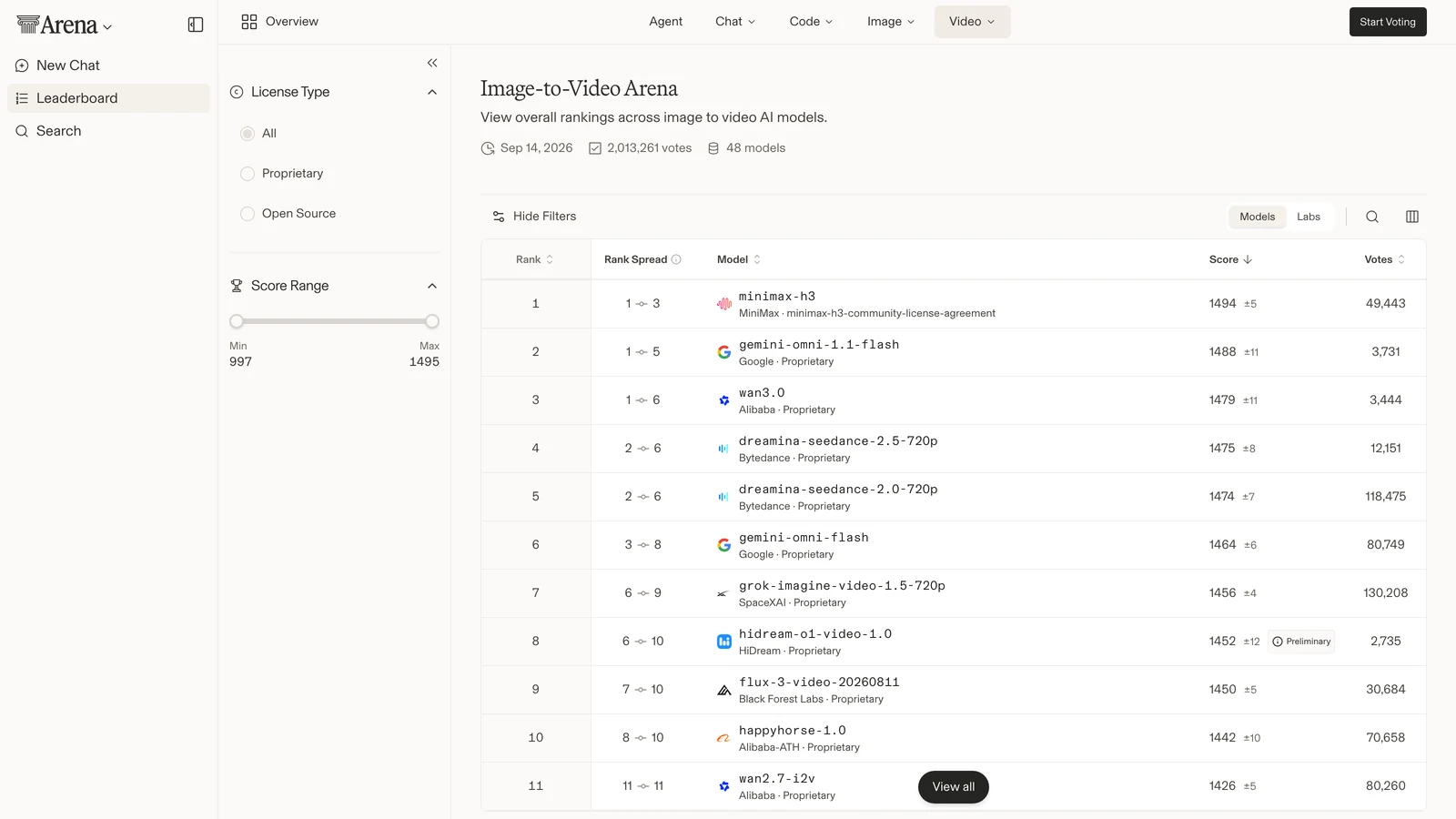Switch view to Models toggle
This screenshot has height=819, width=1456.
click(1257, 217)
